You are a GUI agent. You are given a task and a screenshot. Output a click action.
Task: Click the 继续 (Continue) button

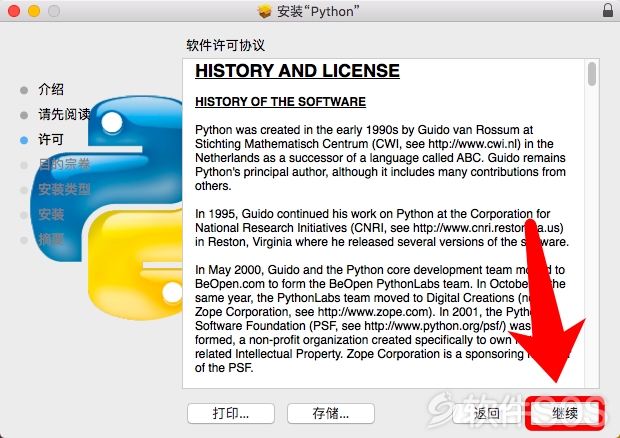point(565,413)
